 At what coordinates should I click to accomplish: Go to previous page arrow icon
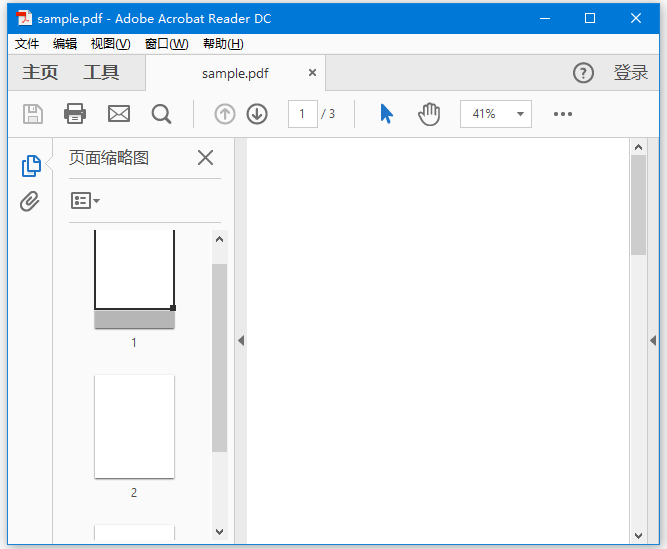point(225,114)
